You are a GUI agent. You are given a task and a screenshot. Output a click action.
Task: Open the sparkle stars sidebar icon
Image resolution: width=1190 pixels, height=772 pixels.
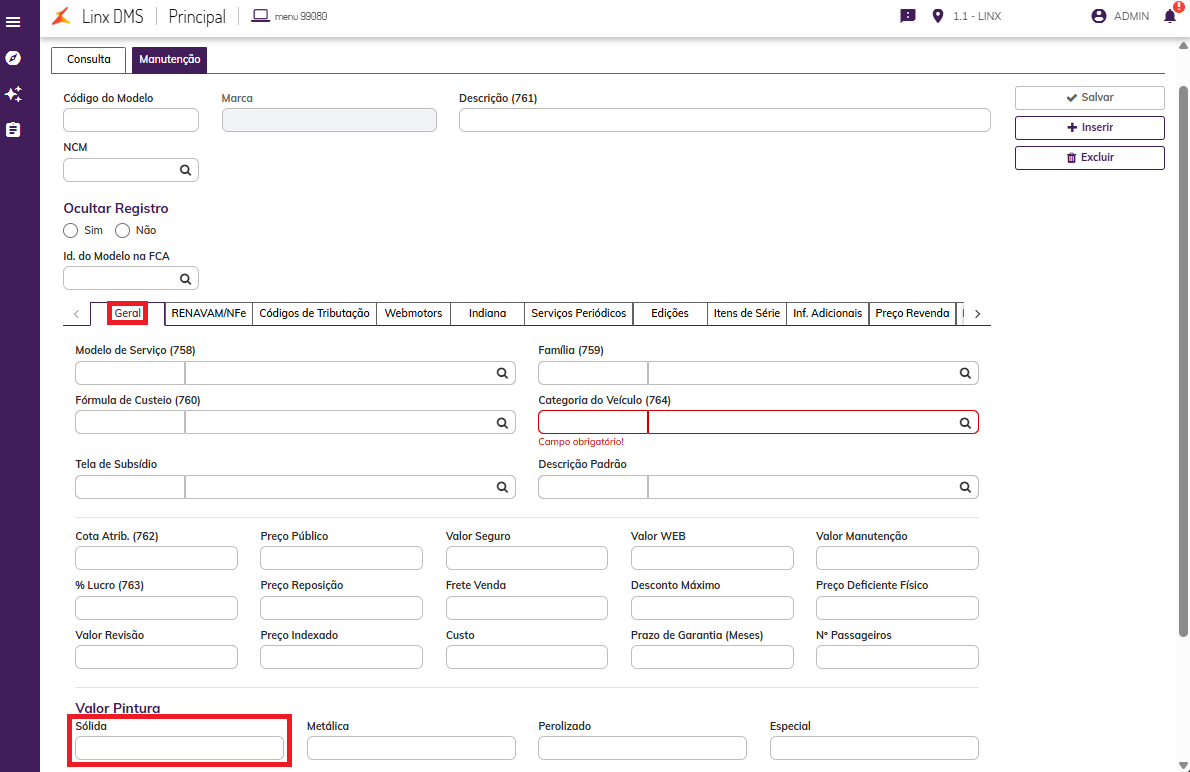[x=13, y=94]
